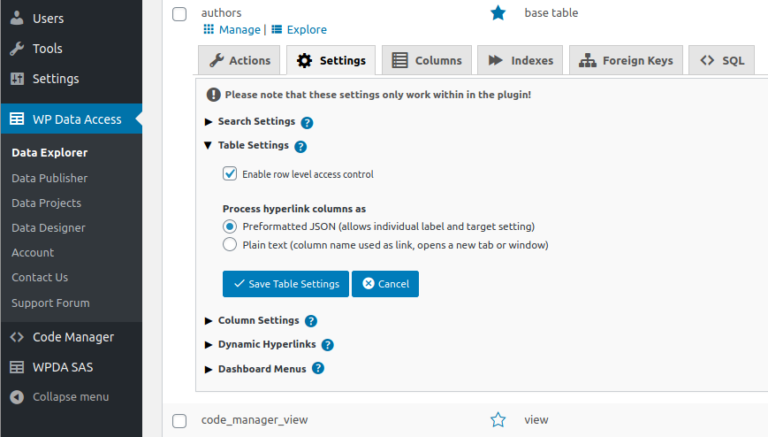Click the Collapse menu arrow icon
This screenshot has width=768, height=437.
coord(17,397)
